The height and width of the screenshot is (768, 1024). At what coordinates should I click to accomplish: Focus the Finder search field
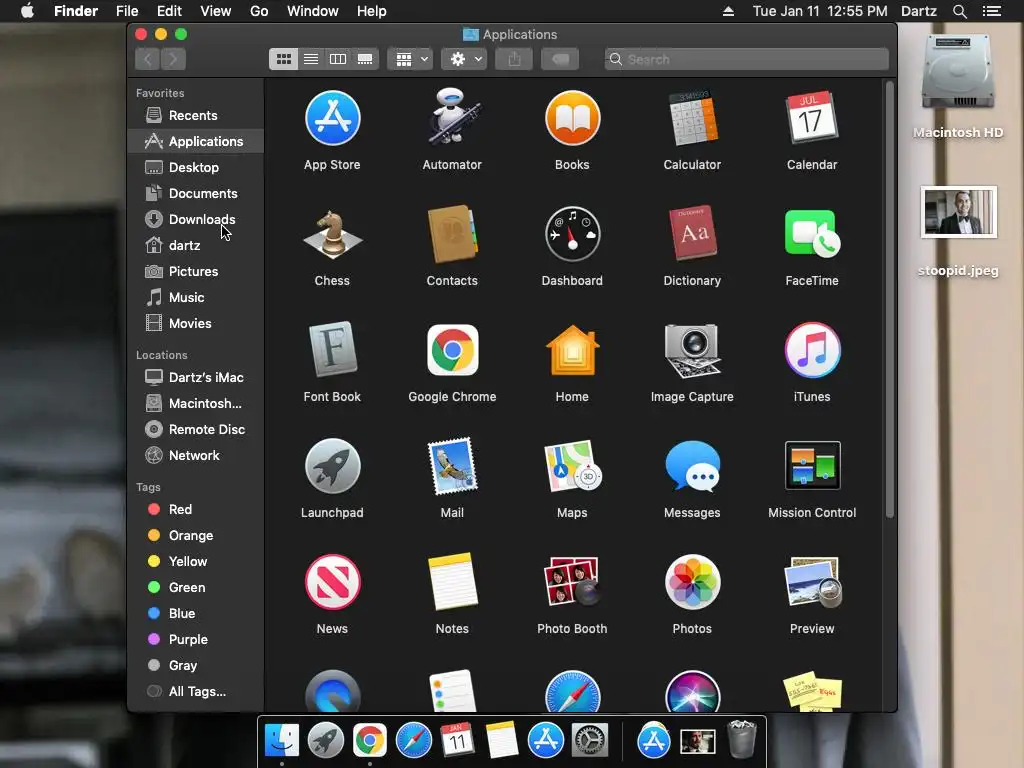746,59
